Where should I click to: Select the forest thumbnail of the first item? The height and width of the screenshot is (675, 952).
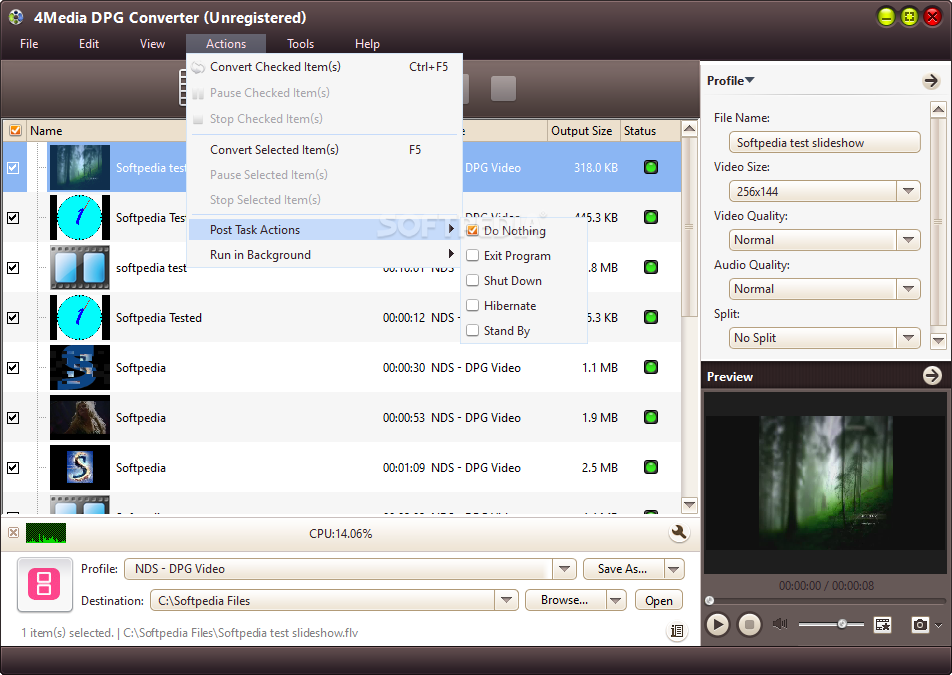pos(80,168)
